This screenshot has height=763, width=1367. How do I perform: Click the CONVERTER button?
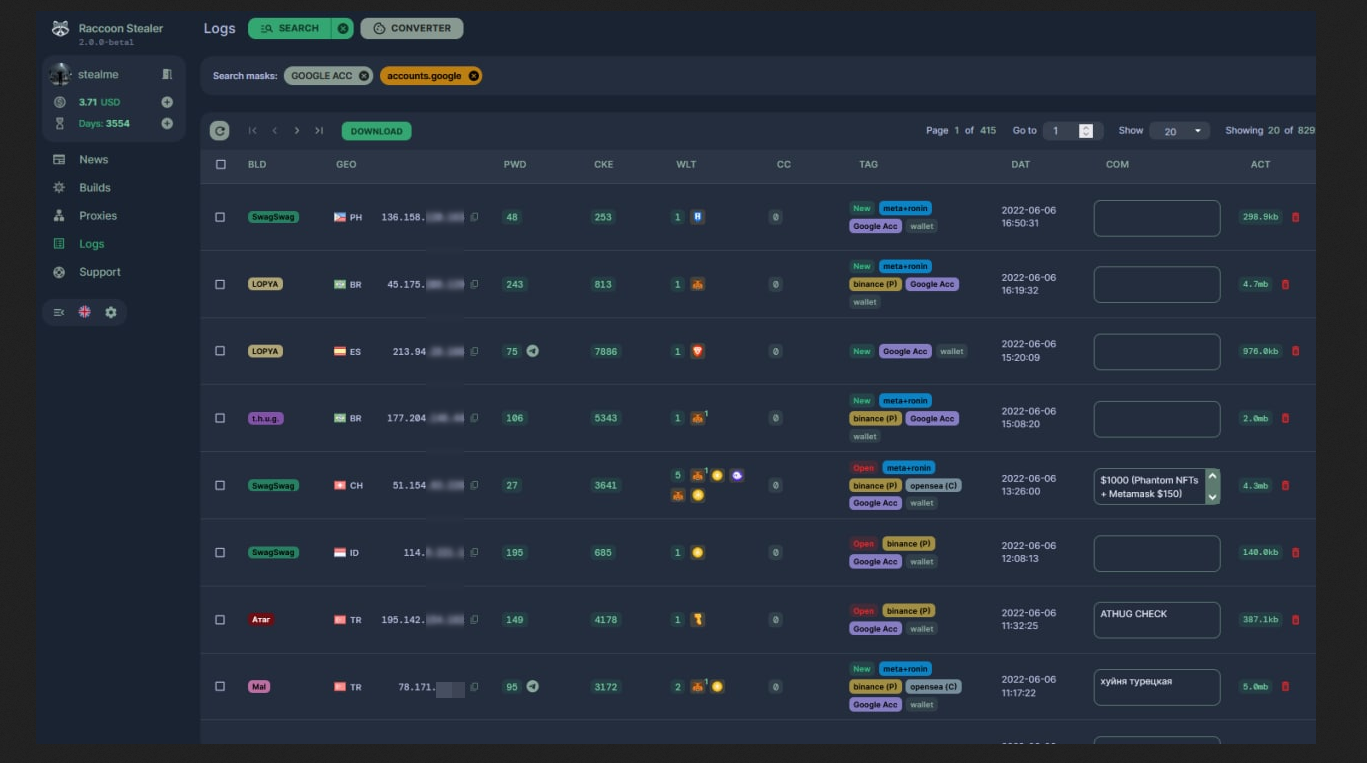point(412,28)
